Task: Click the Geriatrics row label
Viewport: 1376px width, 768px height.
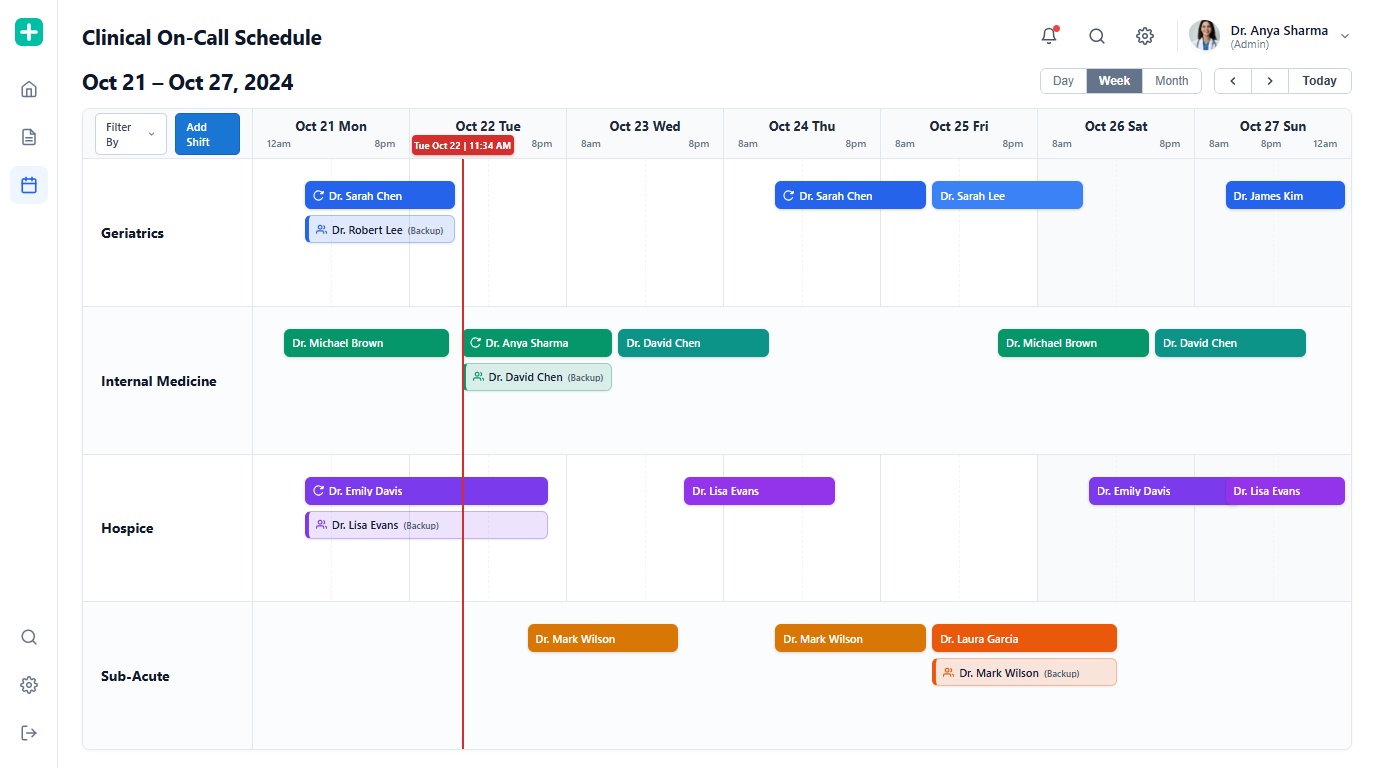Action: tap(132, 233)
